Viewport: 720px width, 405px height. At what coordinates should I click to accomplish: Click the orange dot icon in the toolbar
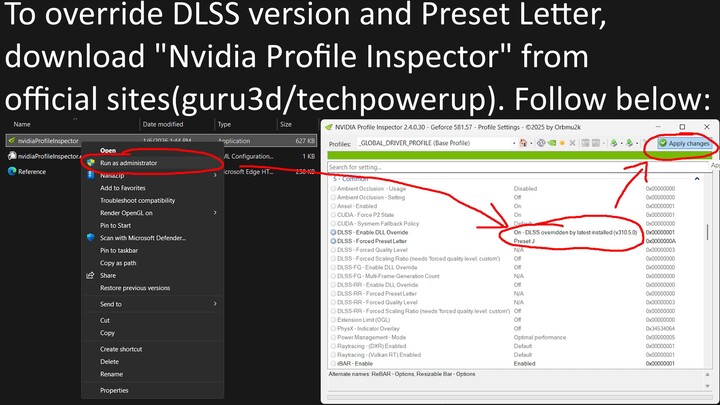click(562, 143)
